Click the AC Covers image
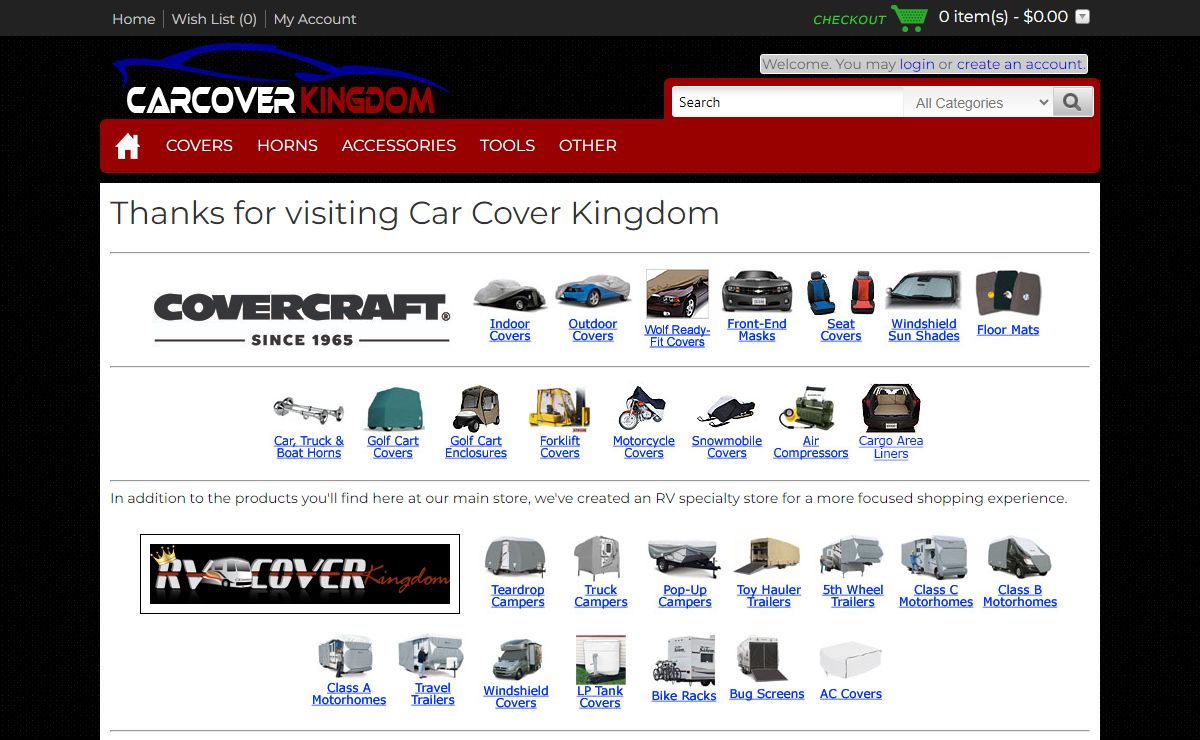This screenshot has height=740, width=1200. tap(850, 662)
